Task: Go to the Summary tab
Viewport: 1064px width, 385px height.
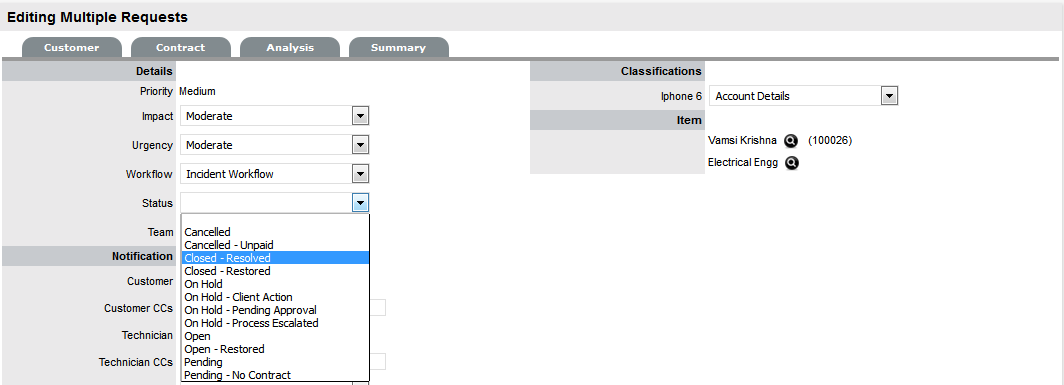Action: coord(398,48)
